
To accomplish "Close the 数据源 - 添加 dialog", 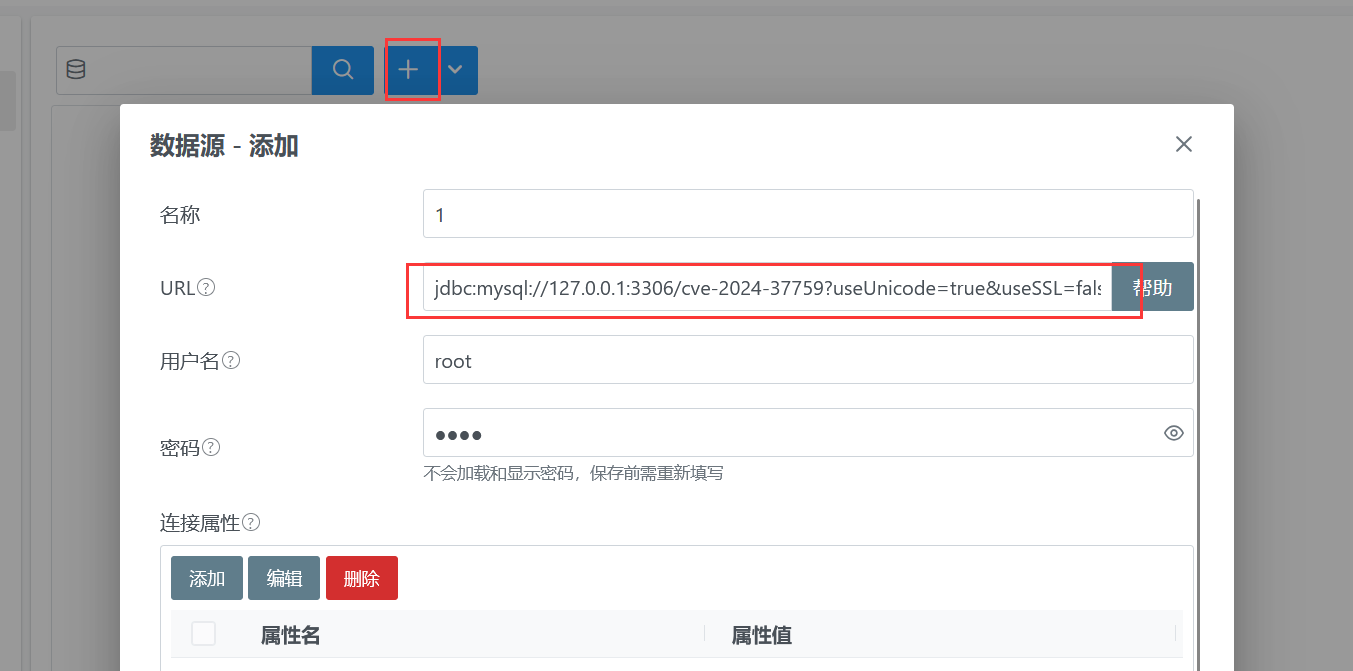I will click(x=1184, y=144).
